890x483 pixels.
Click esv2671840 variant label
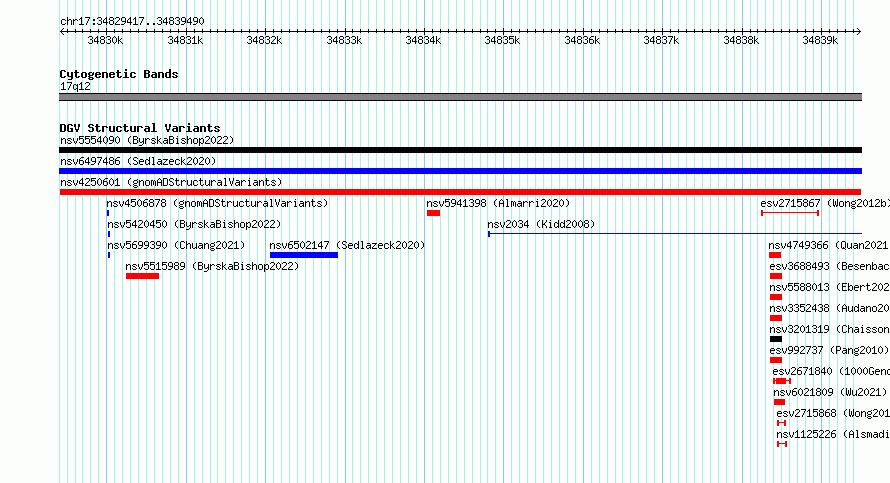(831, 371)
